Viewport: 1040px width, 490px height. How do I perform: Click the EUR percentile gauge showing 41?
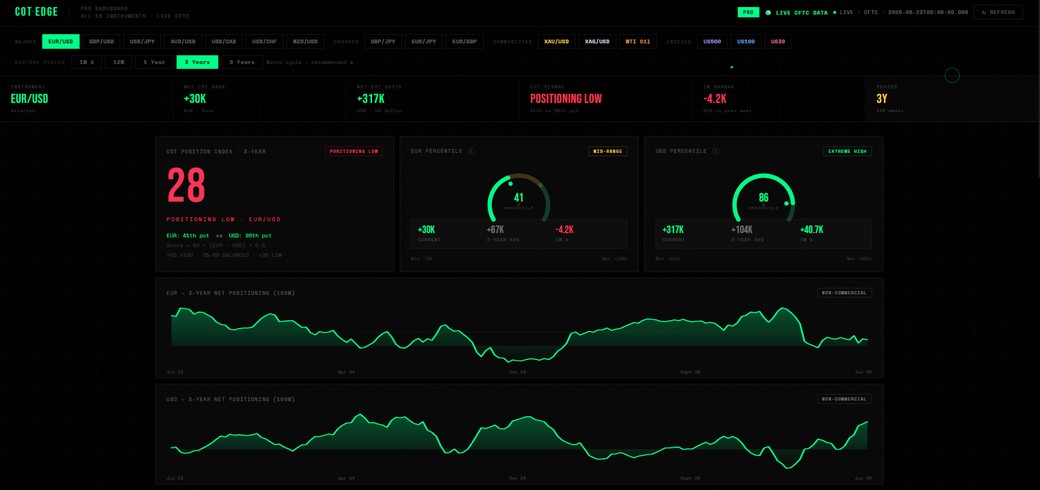tap(519, 198)
